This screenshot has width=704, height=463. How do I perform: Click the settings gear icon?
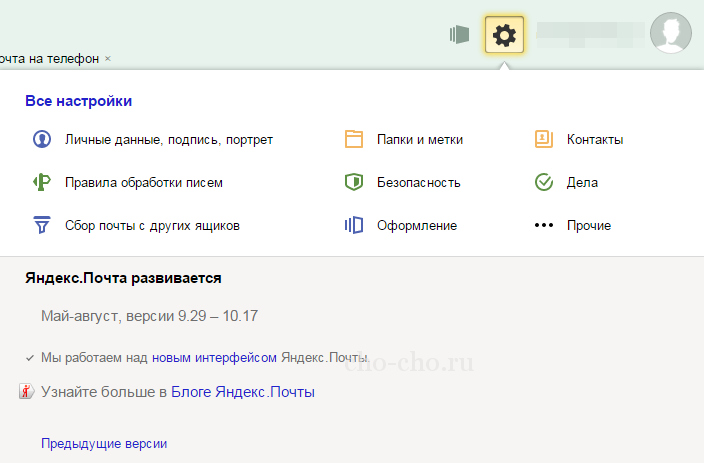pos(505,35)
